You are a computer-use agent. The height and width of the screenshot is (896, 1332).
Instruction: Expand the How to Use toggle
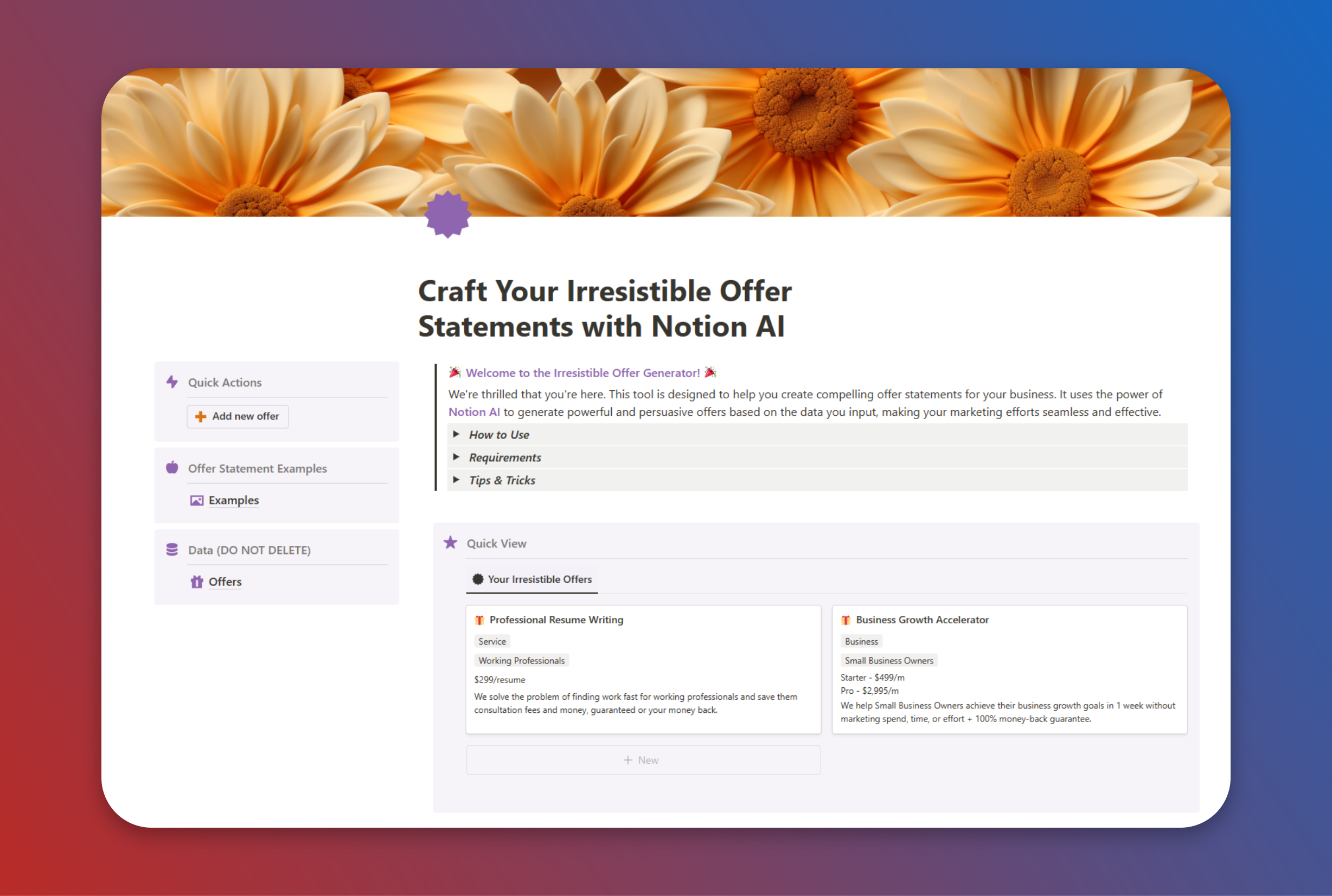[456, 434]
